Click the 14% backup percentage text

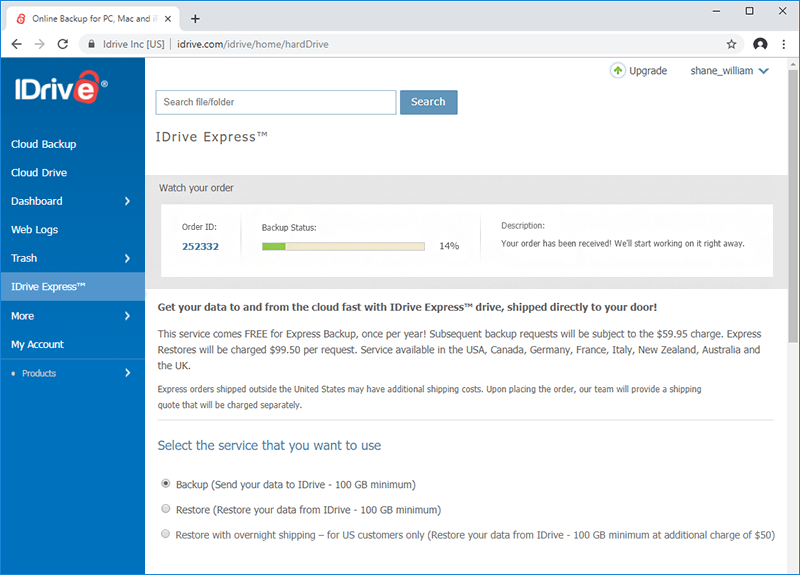(449, 246)
